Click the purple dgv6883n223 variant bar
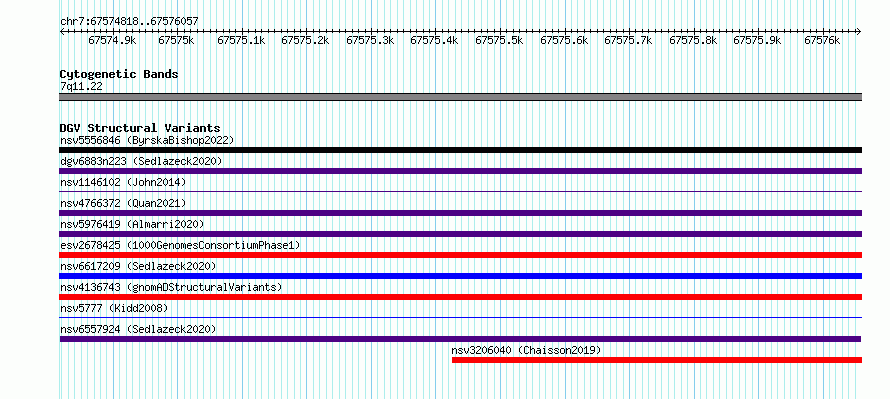The height and width of the screenshot is (399, 890). click(460, 171)
